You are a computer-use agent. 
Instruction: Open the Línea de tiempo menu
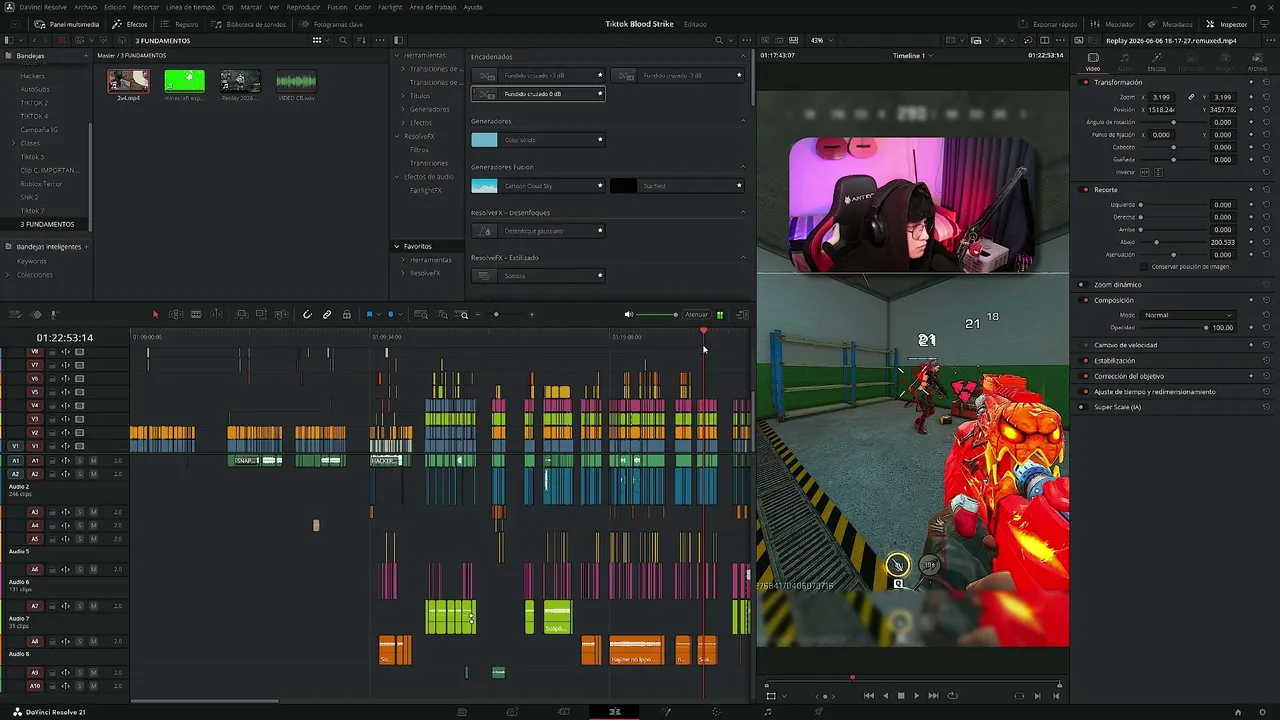click(190, 7)
